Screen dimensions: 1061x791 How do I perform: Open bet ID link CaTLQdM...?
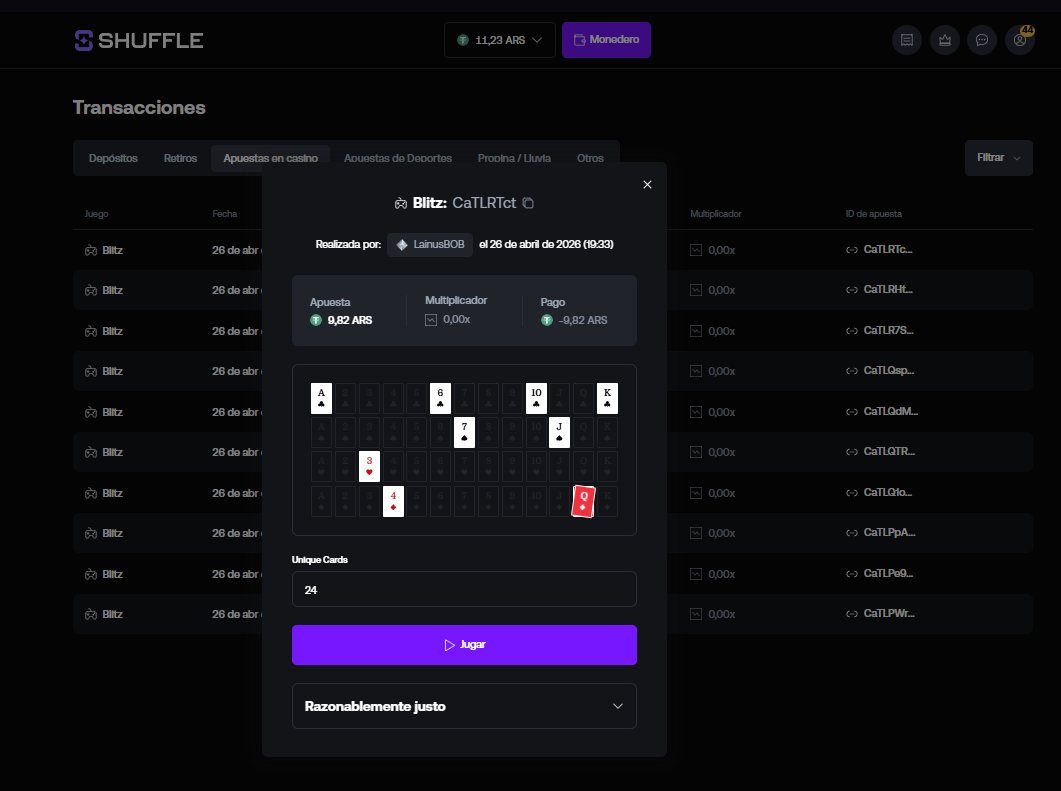881,411
